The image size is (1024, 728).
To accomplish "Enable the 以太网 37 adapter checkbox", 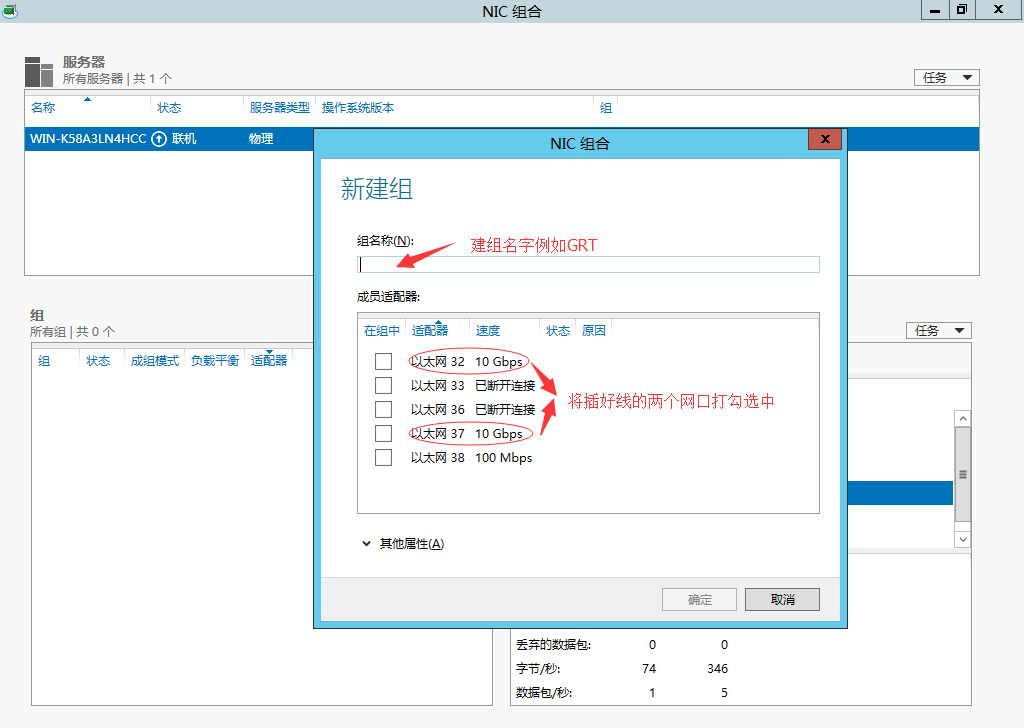I will 383,433.
